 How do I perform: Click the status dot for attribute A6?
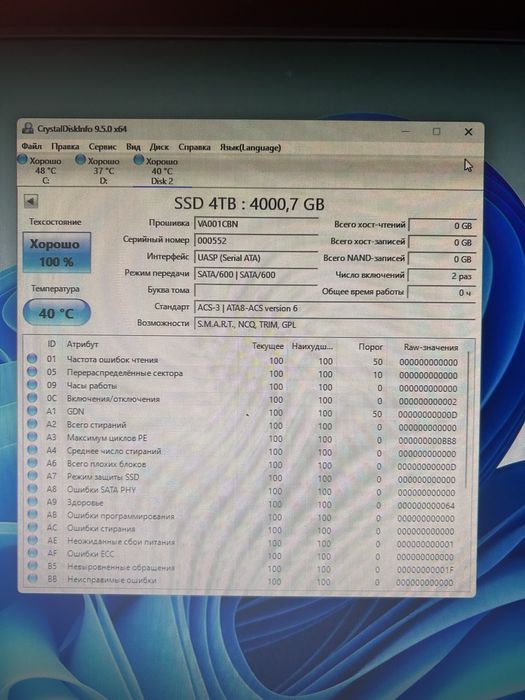tap(32, 462)
